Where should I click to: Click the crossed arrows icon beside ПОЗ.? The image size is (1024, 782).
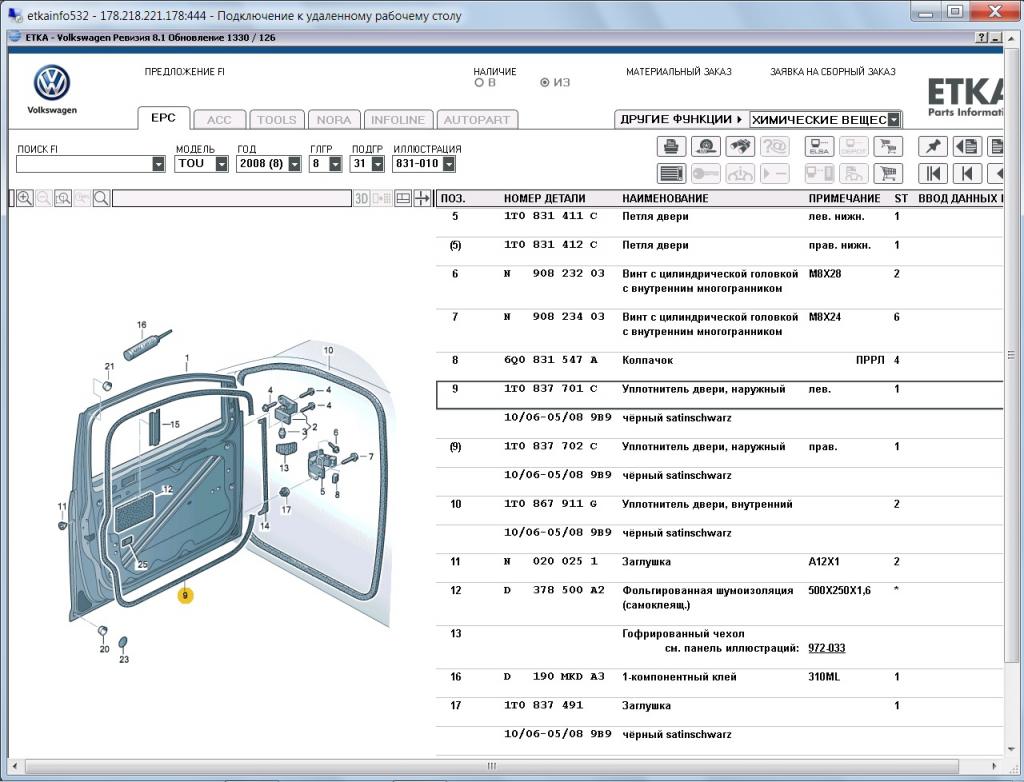pyautogui.click(x=423, y=198)
